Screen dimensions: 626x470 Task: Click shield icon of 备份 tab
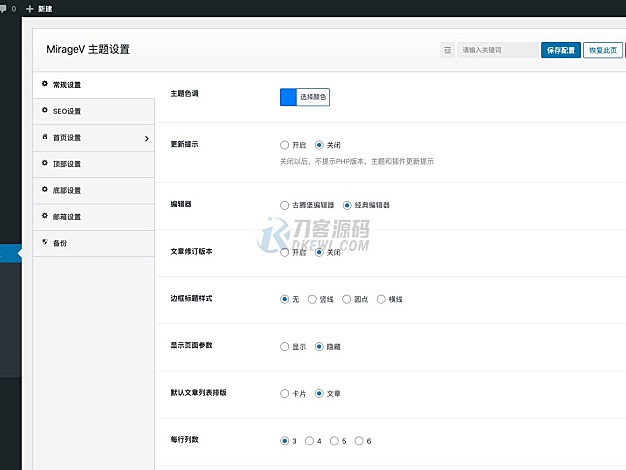pyautogui.click(x=45, y=242)
